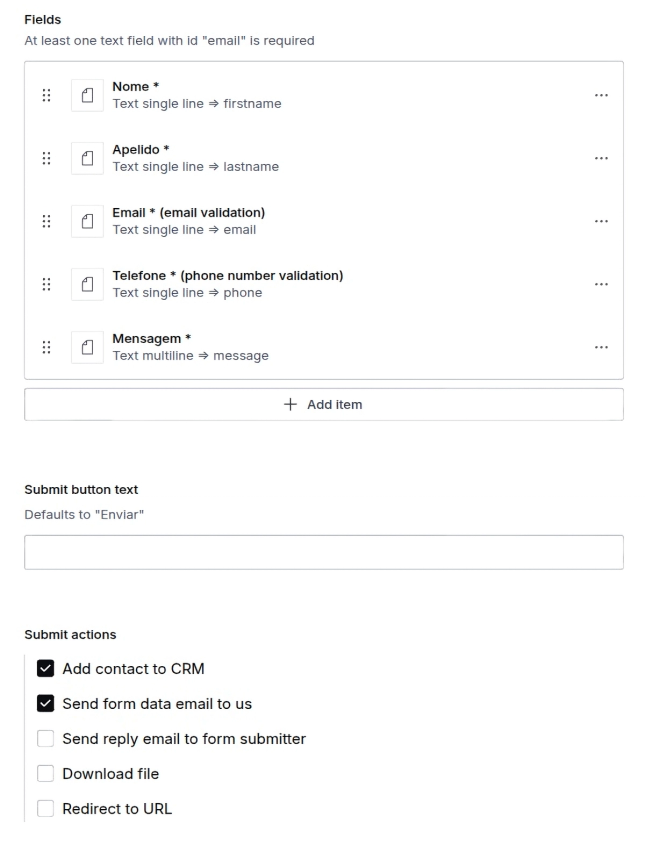This screenshot has width=645, height=845.
Task: Click drag handle for Telefone field
Action: pos(46,284)
